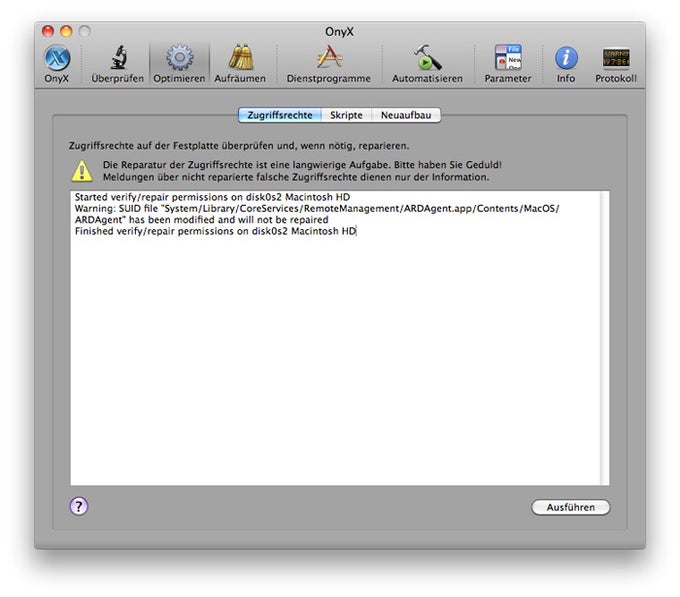Image resolution: width=680 pixels, height=597 pixels.
Task: Minimize the window with yellow button
Action: (66, 31)
